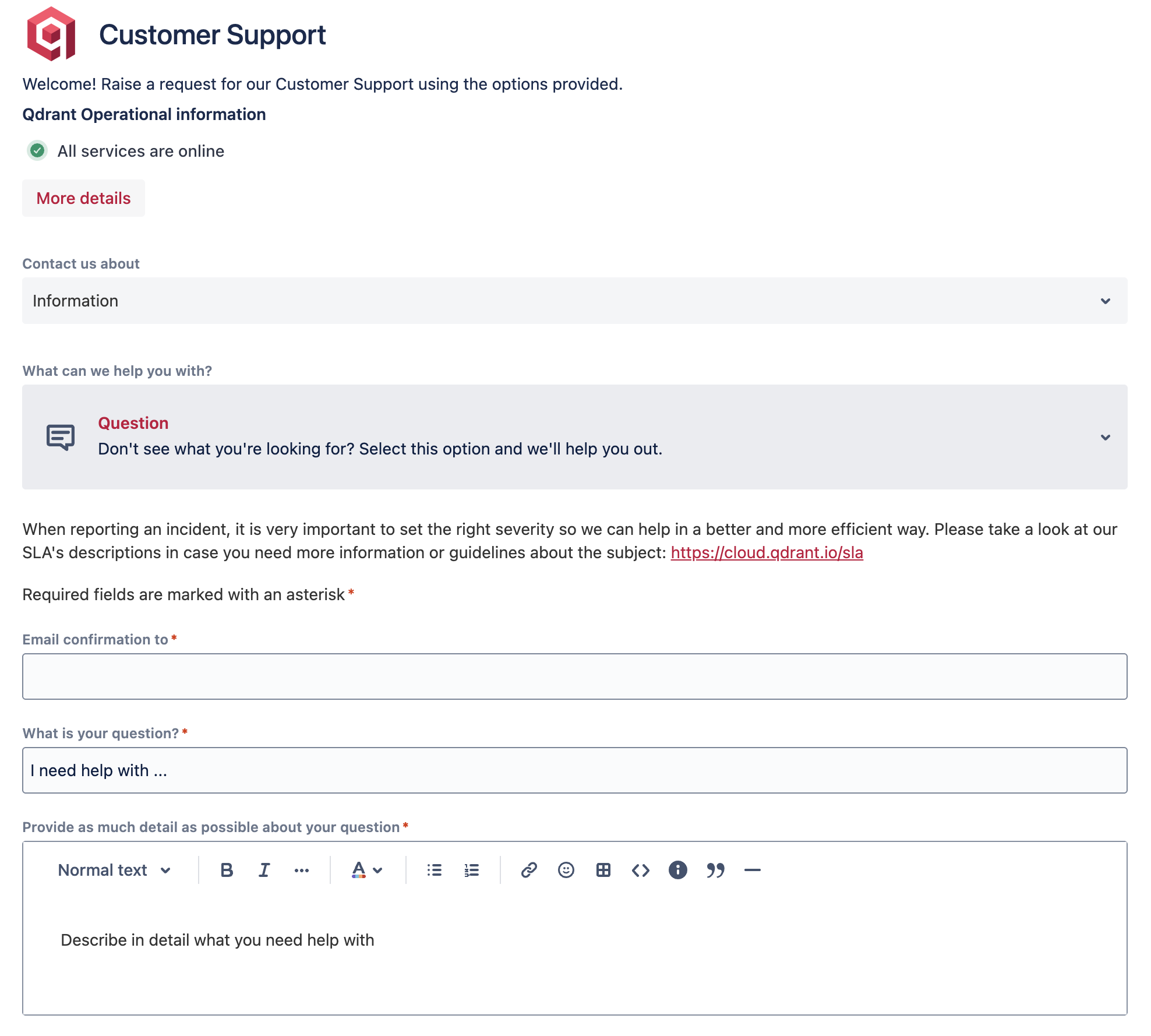Insert a code snippet in the editor

click(640, 870)
